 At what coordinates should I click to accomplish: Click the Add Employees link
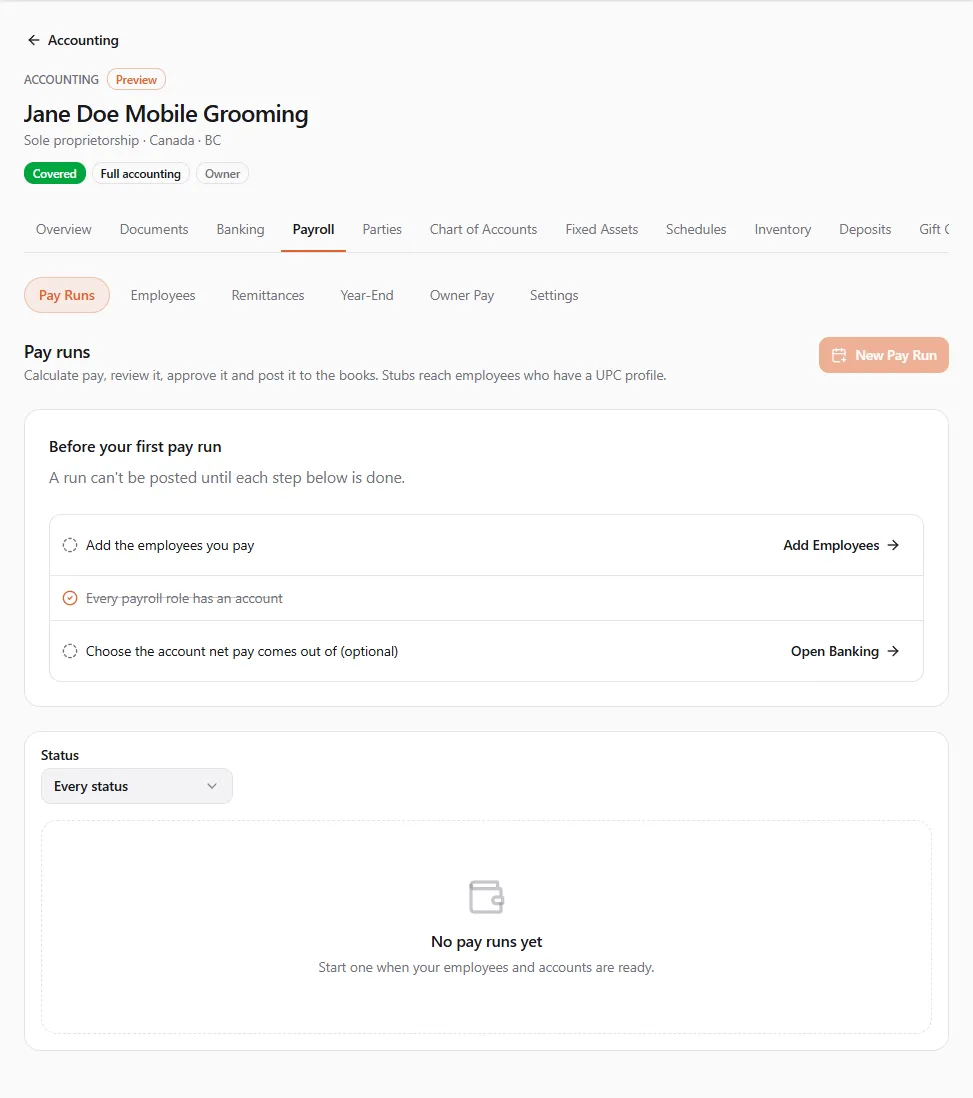pyautogui.click(x=841, y=545)
